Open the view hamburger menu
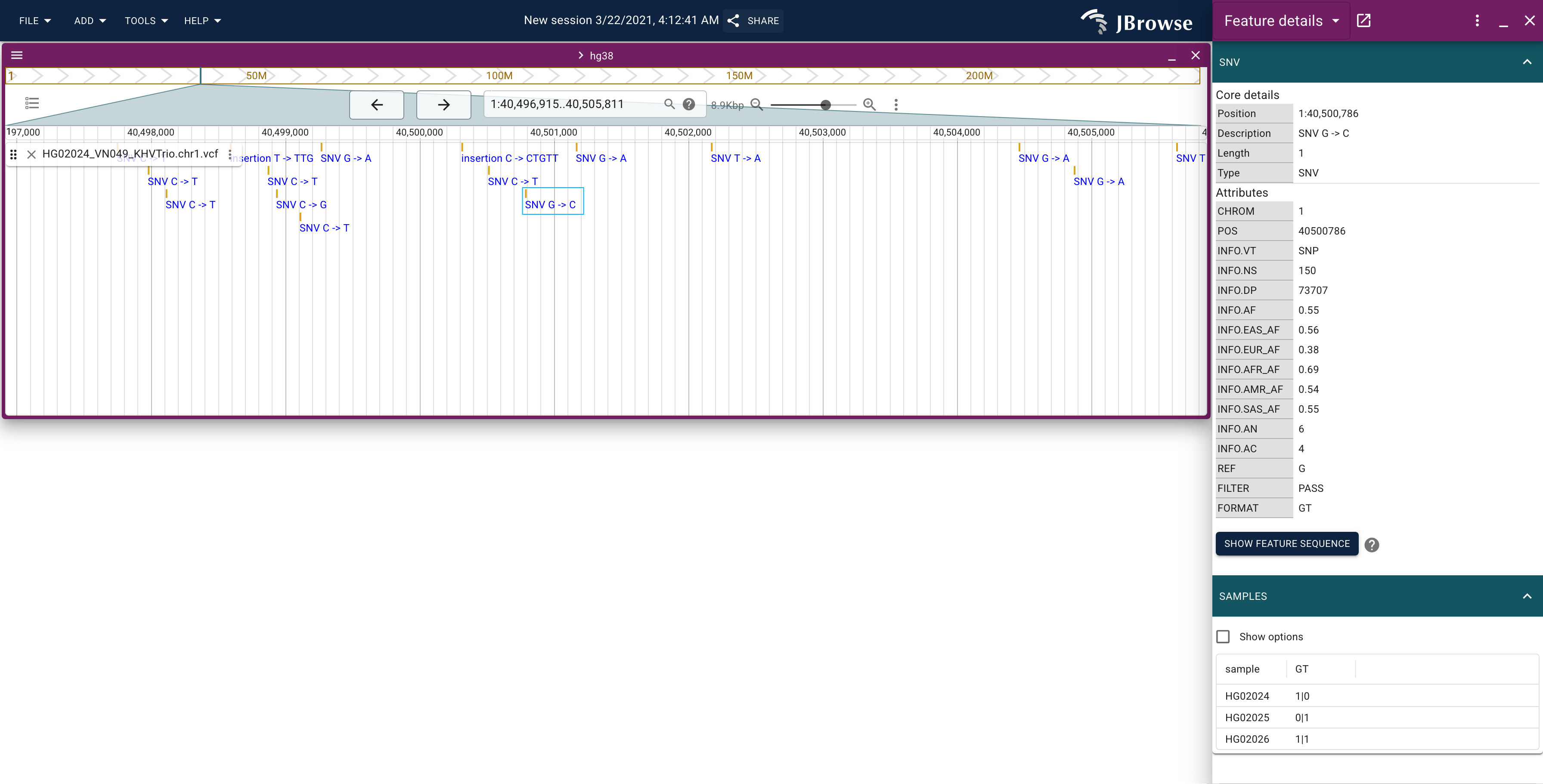Viewport: 1543px width, 784px height. (x=17, y=55)
